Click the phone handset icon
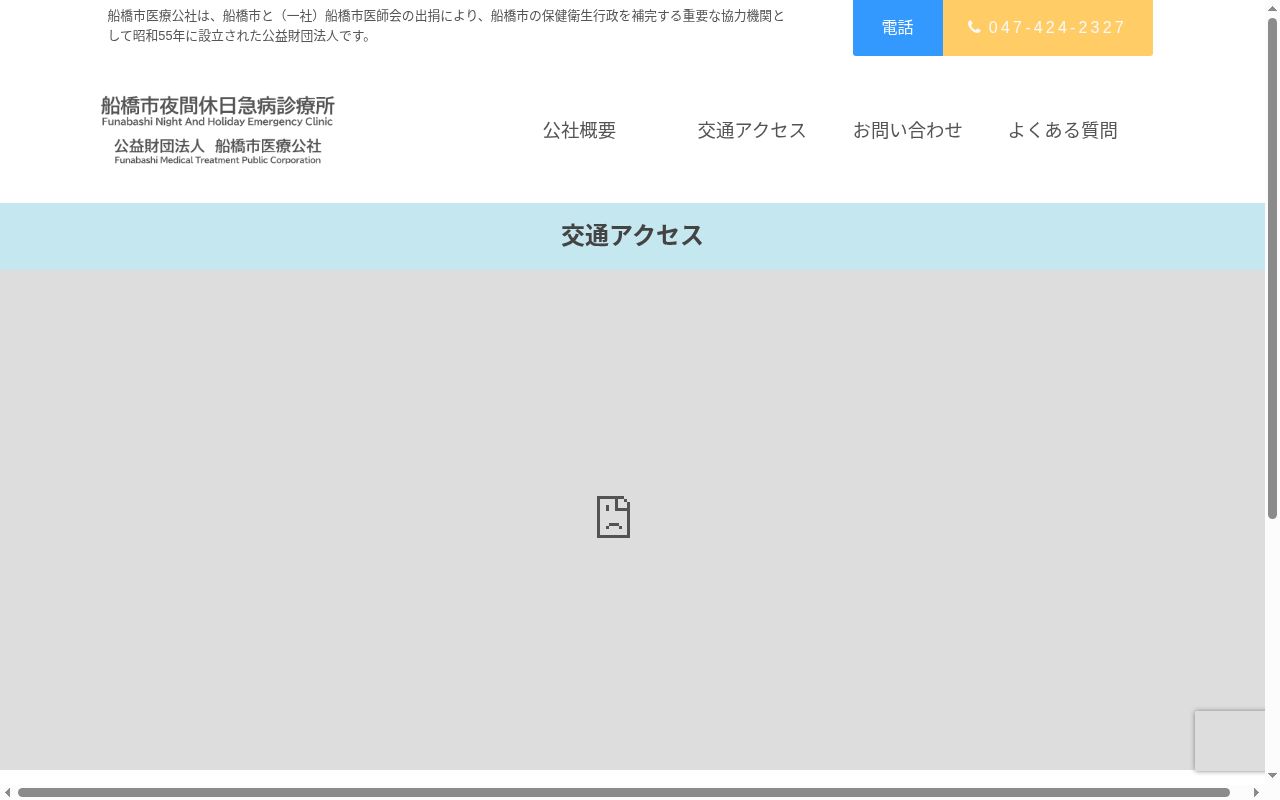1280x800 pixels. 974,27
